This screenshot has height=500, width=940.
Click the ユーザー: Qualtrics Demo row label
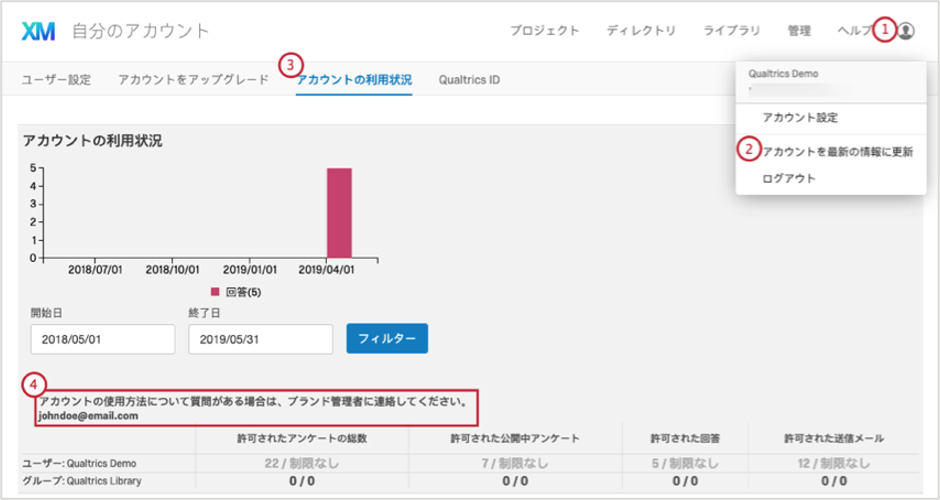(x=79, y=463)
